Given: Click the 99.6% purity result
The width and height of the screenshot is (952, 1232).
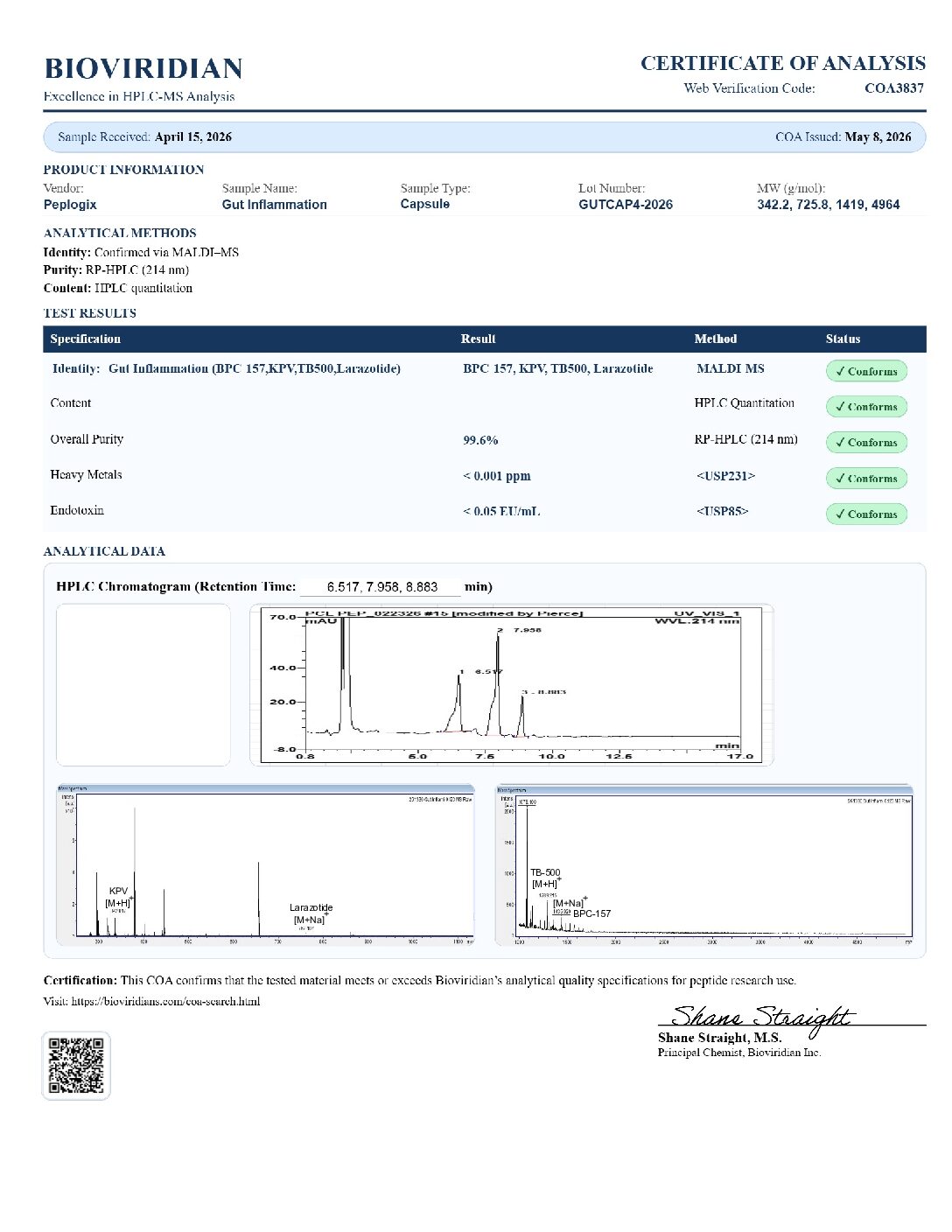Looking at the screenshot, I should point(480,440).
